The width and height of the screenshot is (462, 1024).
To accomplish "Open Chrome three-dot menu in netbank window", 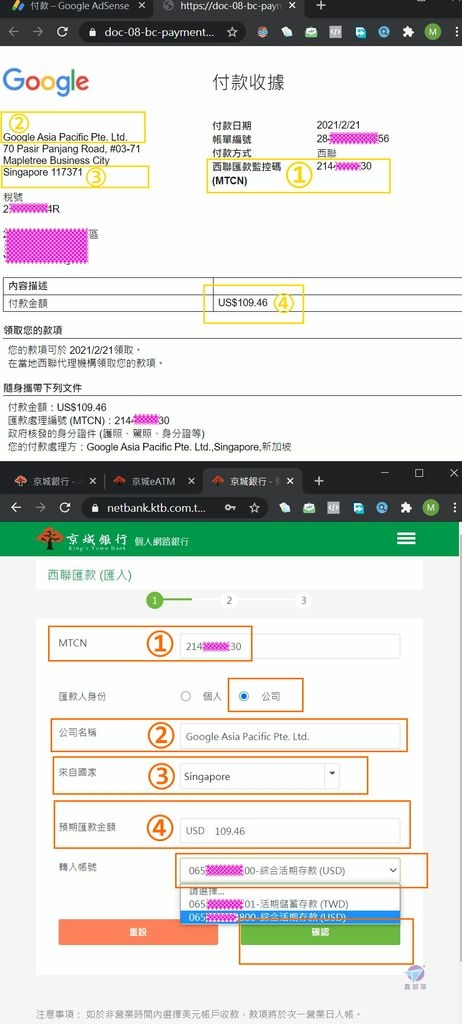I will 454,507.
